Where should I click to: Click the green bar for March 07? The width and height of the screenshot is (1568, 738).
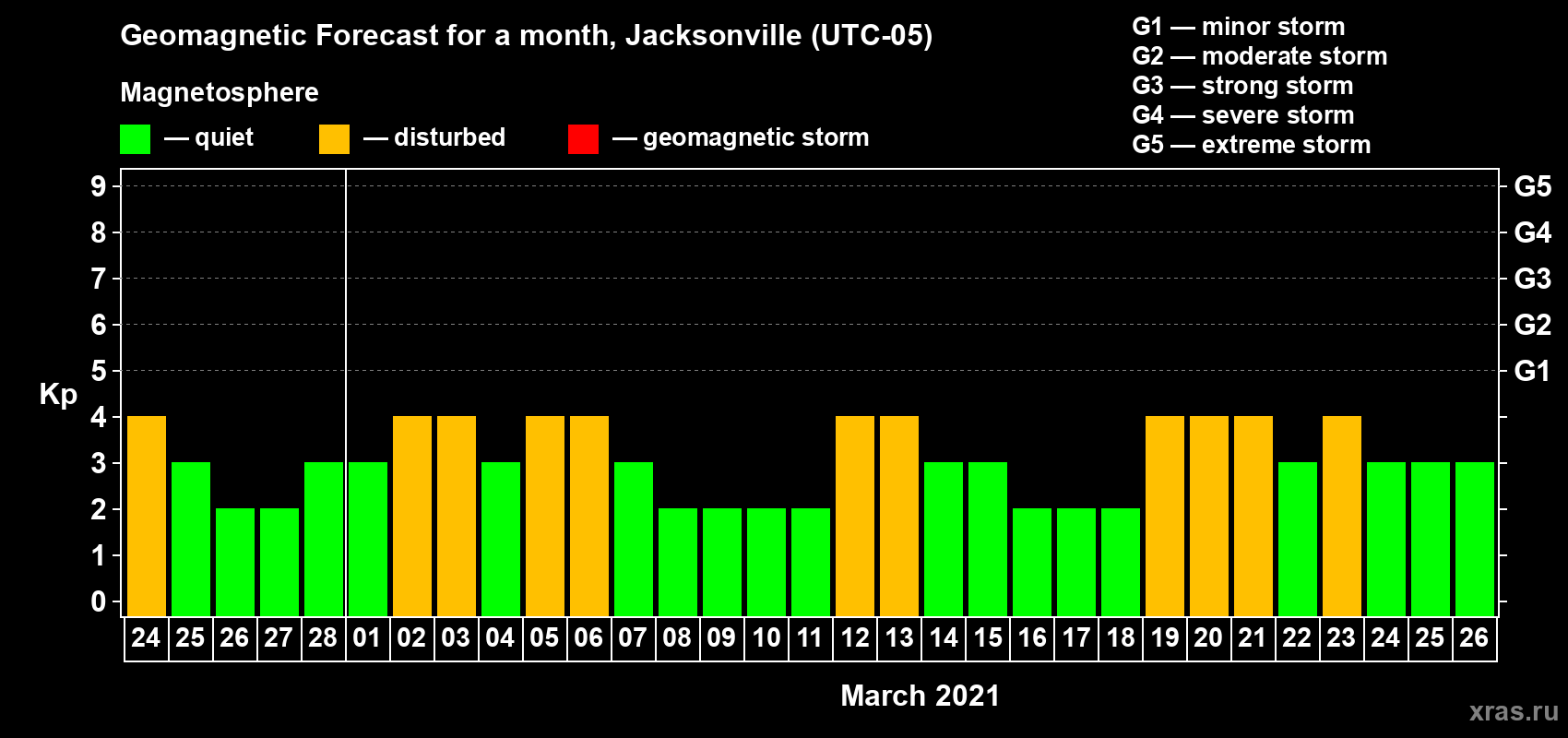tap(634, 540)
